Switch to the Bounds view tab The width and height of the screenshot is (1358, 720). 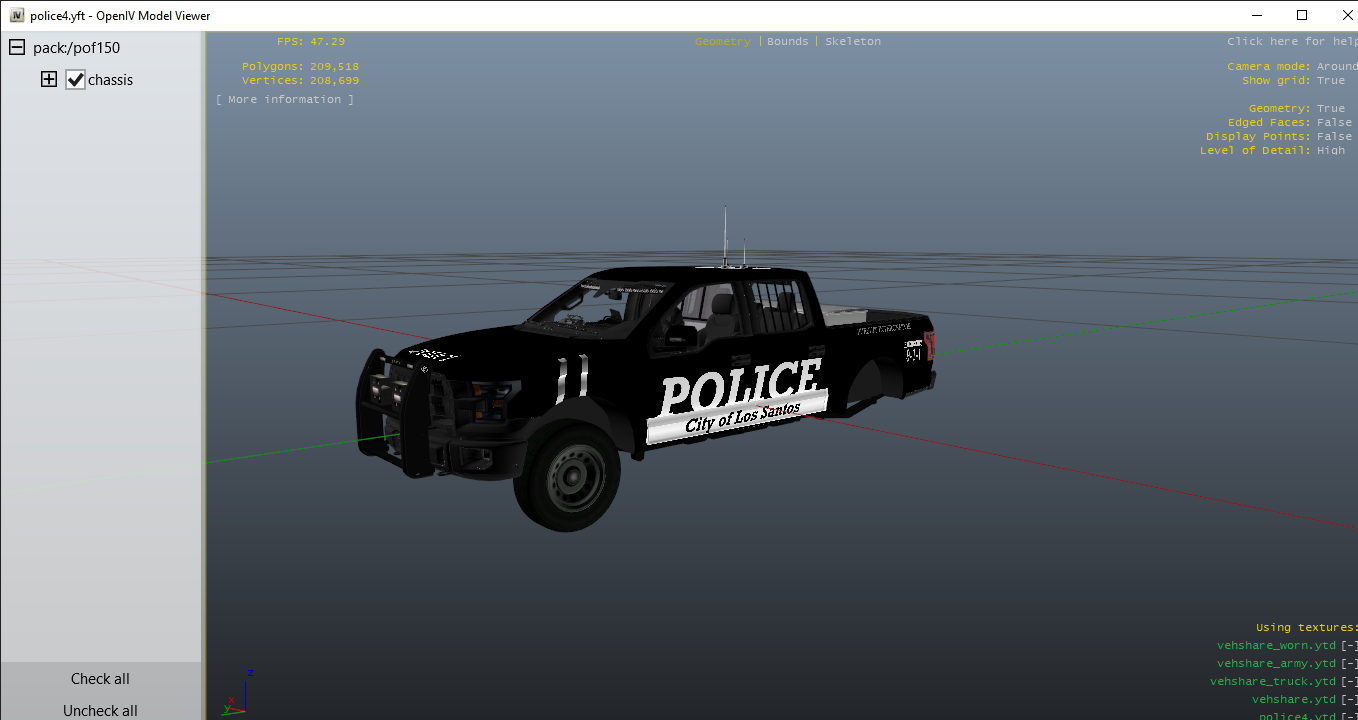pyautogui.click(x=787, y=42)
